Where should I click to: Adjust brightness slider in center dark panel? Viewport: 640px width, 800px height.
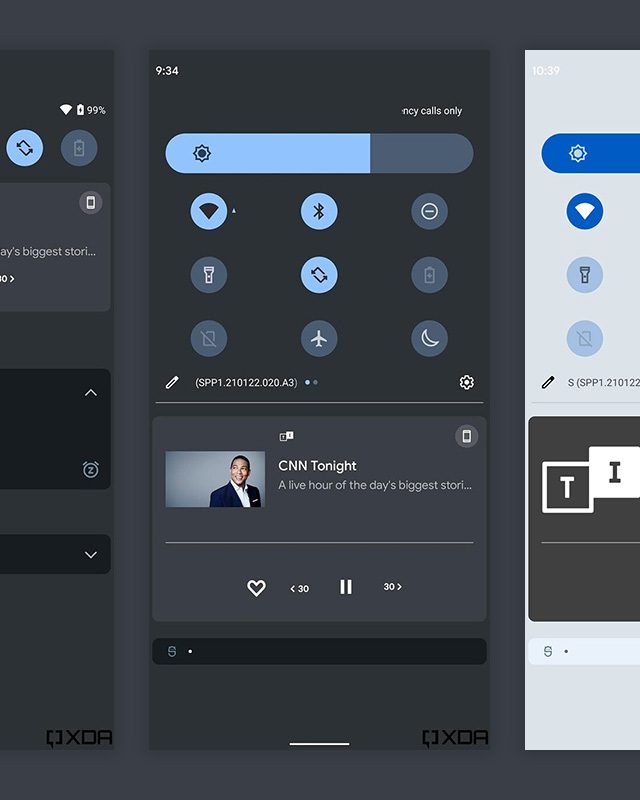tap(319, 153)
